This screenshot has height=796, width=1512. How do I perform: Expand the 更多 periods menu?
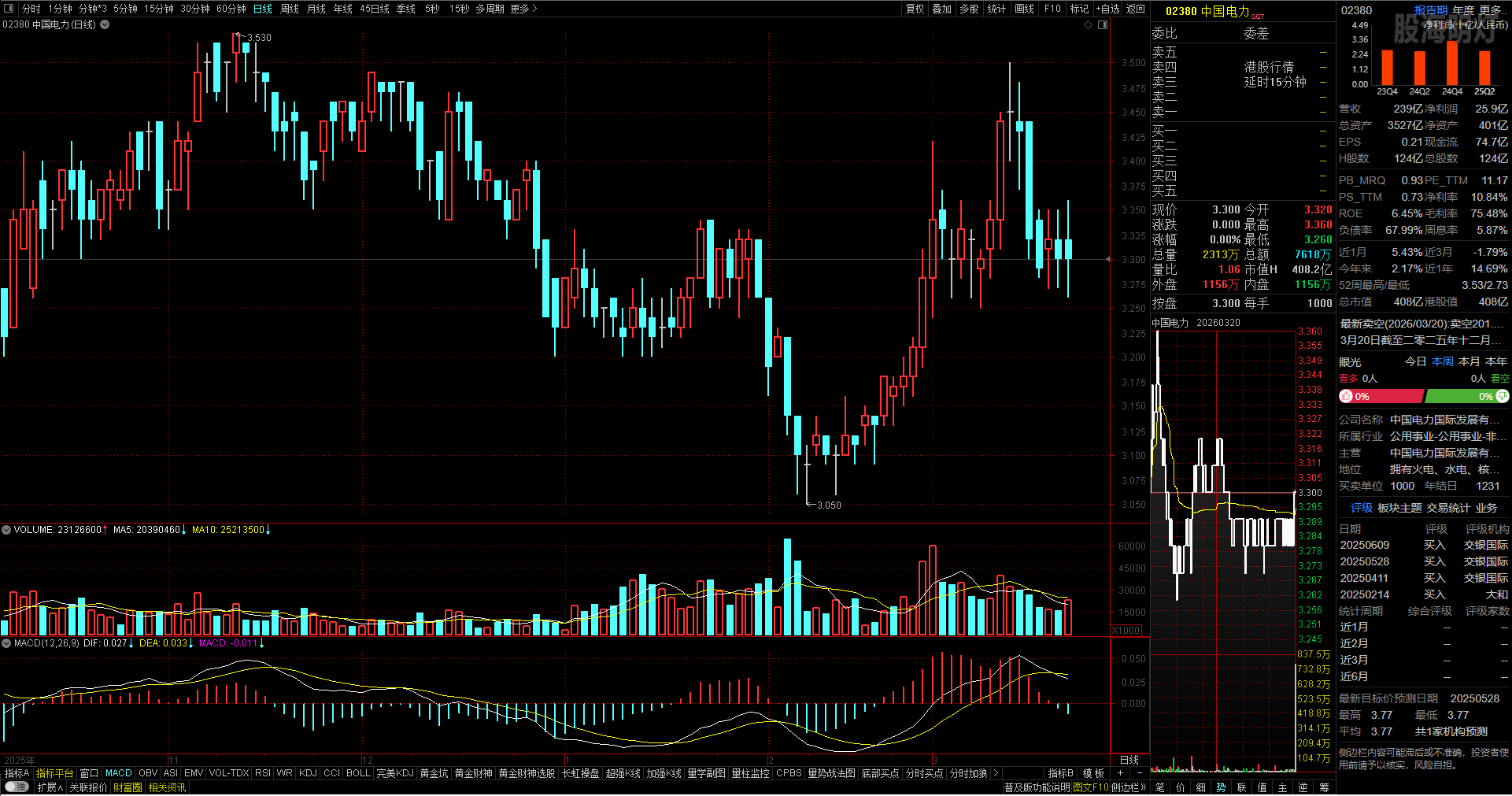pos(523,9)
